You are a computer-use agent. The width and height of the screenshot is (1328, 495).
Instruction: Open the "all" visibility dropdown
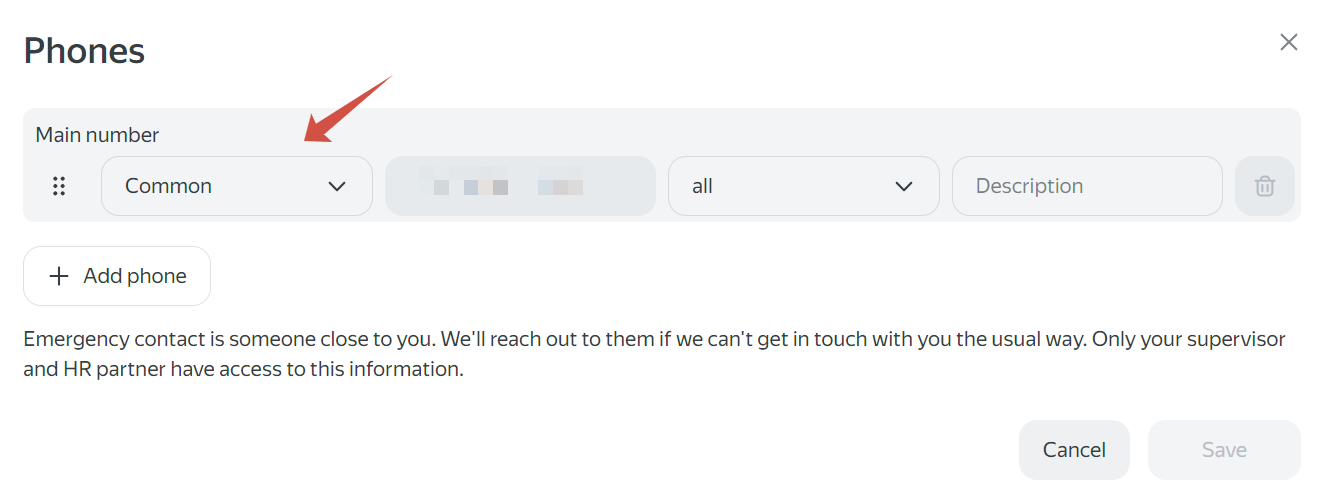804,186
